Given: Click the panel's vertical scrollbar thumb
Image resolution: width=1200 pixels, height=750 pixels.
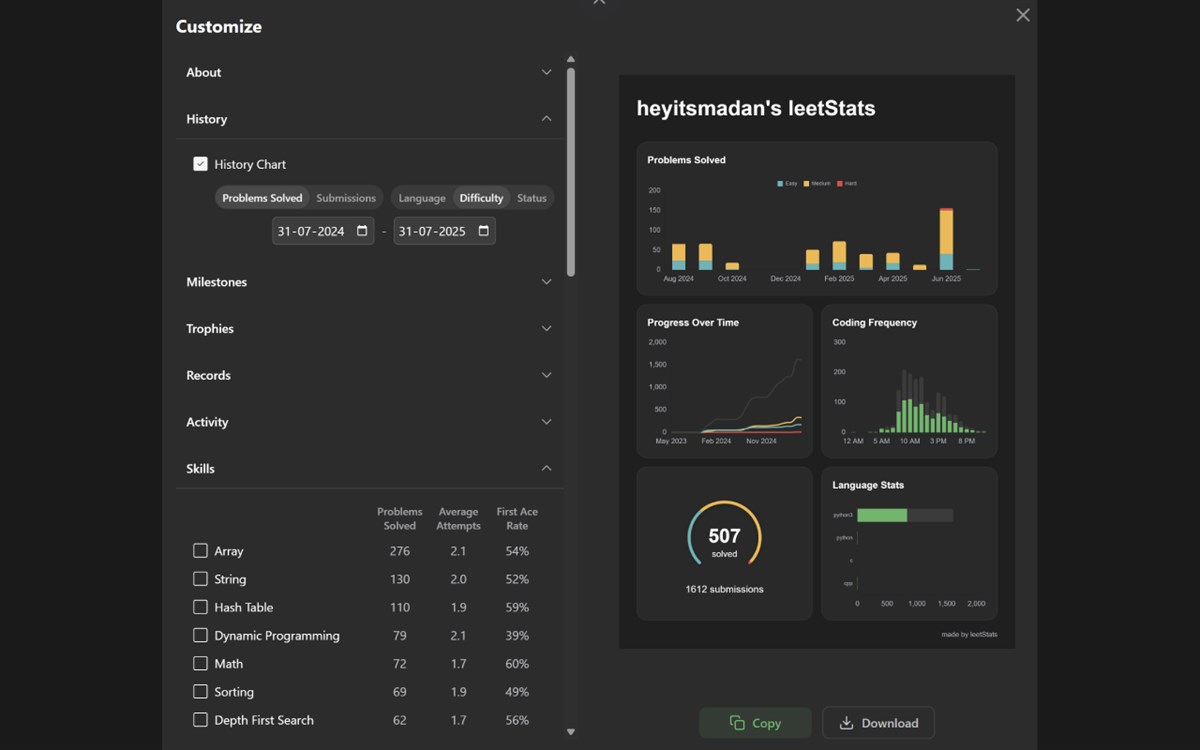Looking at the screenshot, I should click(x=571, y=172).
